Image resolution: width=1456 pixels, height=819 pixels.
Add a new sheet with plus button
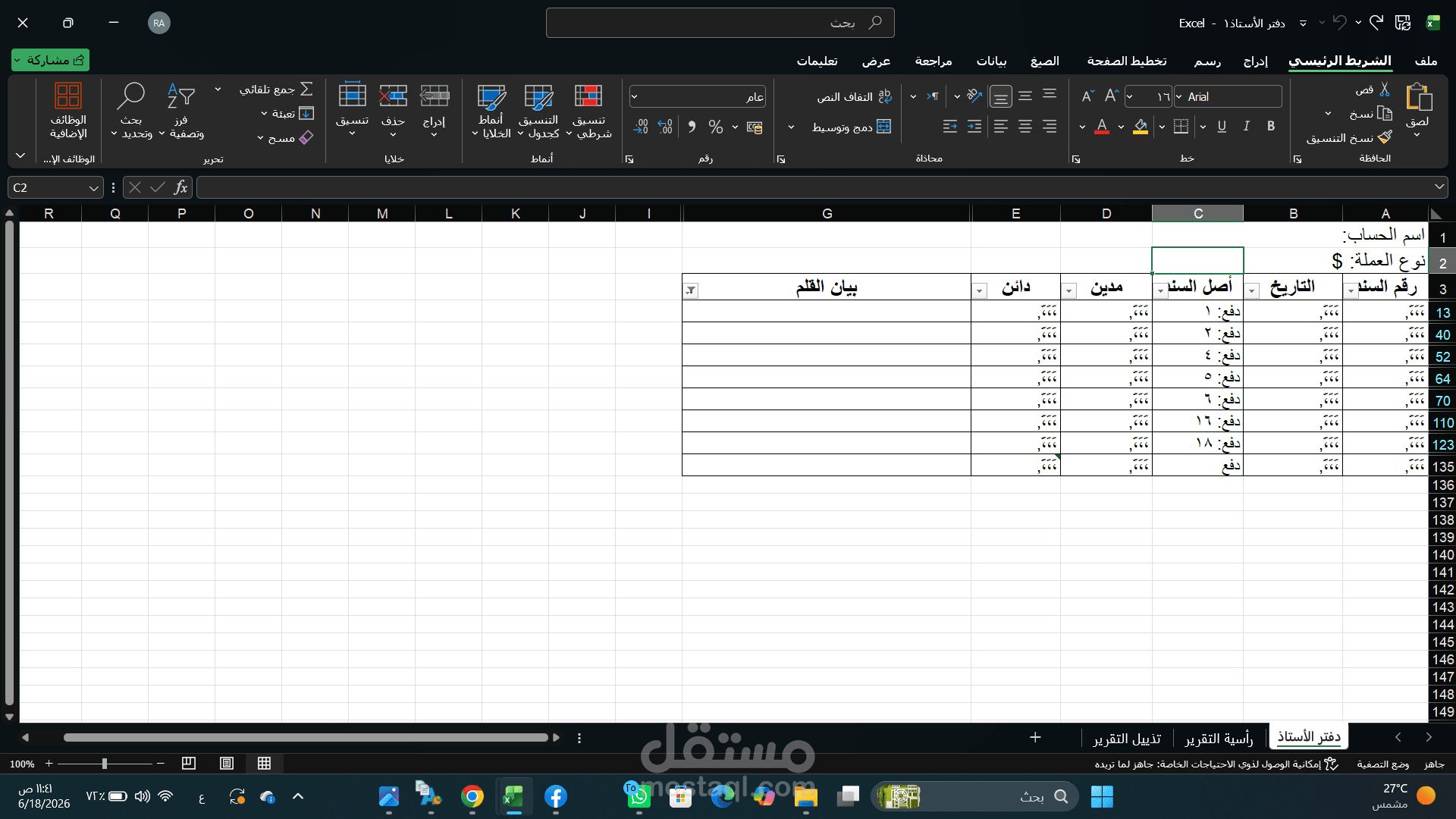point(1035,737)
